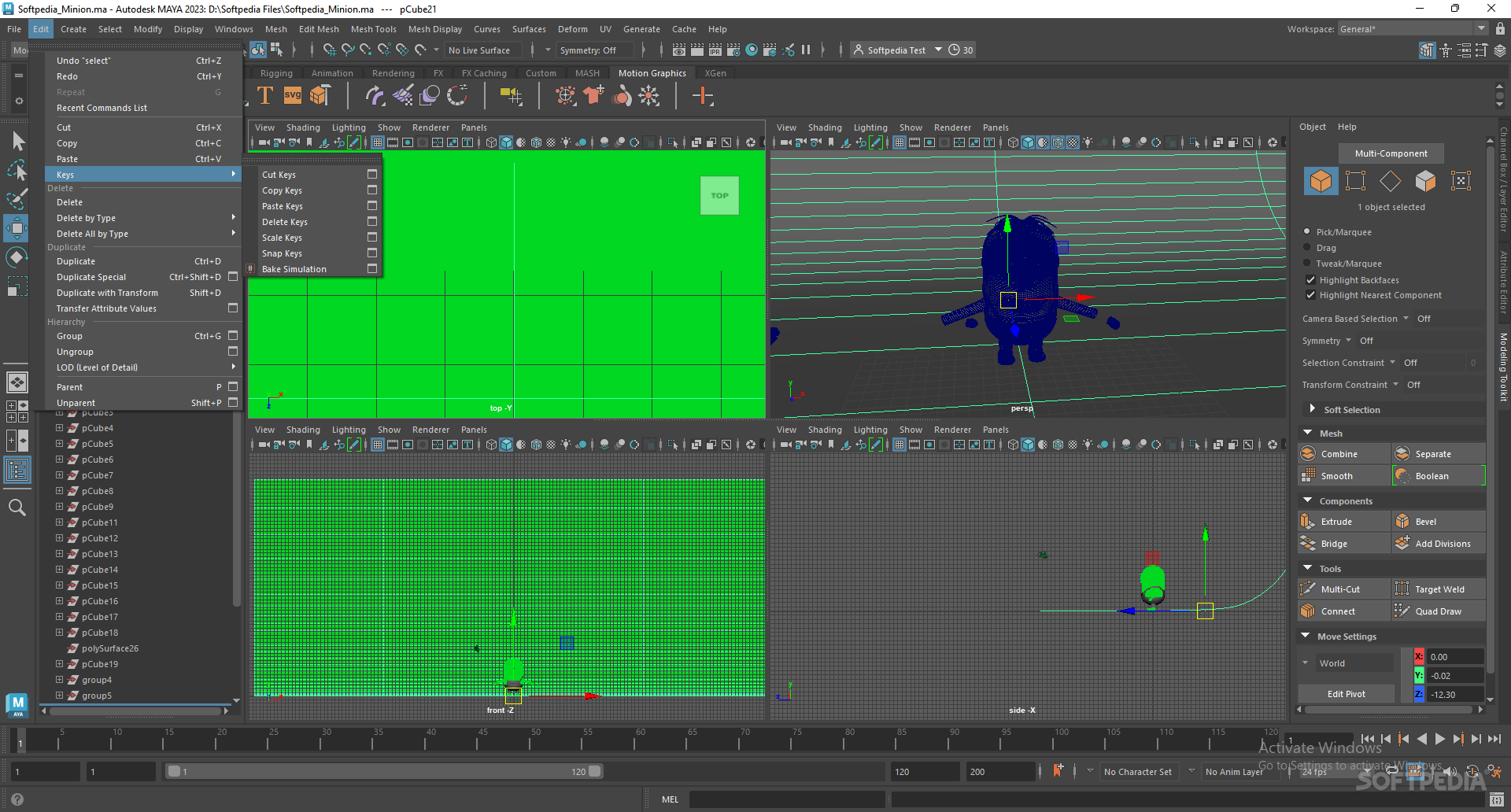The height and width of the screenshot is (812, 1511).
Task: Click the Smooth mesh icon
Action: (x=1309, y=476)
